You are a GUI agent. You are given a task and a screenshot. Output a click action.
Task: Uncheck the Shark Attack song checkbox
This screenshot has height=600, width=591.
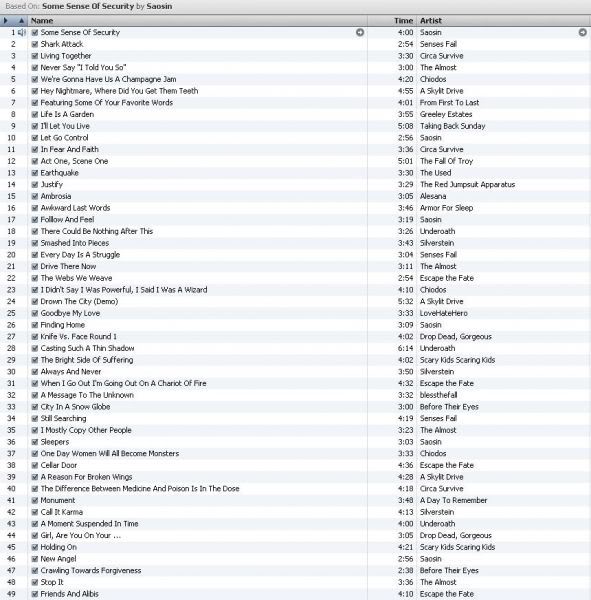coord(35,44)
